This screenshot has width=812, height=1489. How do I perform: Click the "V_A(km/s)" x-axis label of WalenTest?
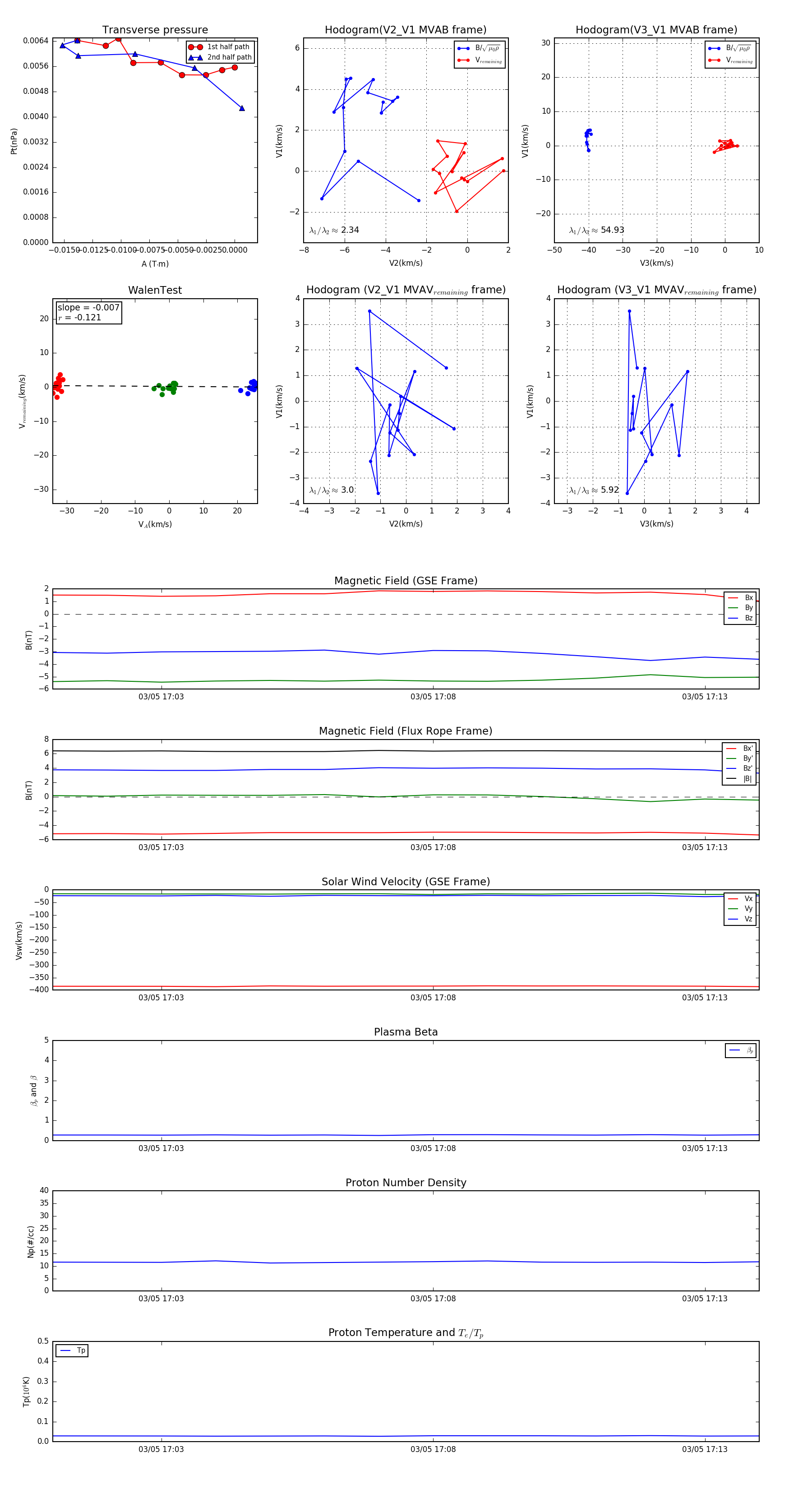(x=155, y=524)
